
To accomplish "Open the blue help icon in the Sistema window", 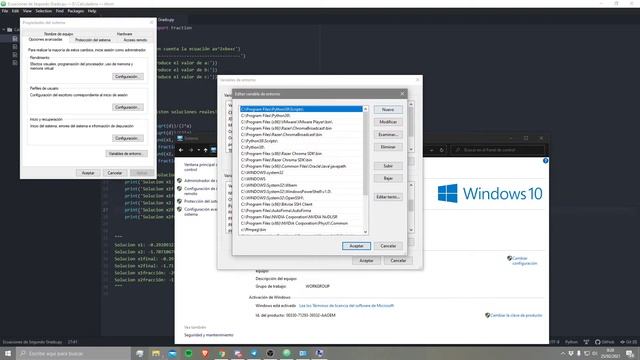I will click(x=545, y=161).
